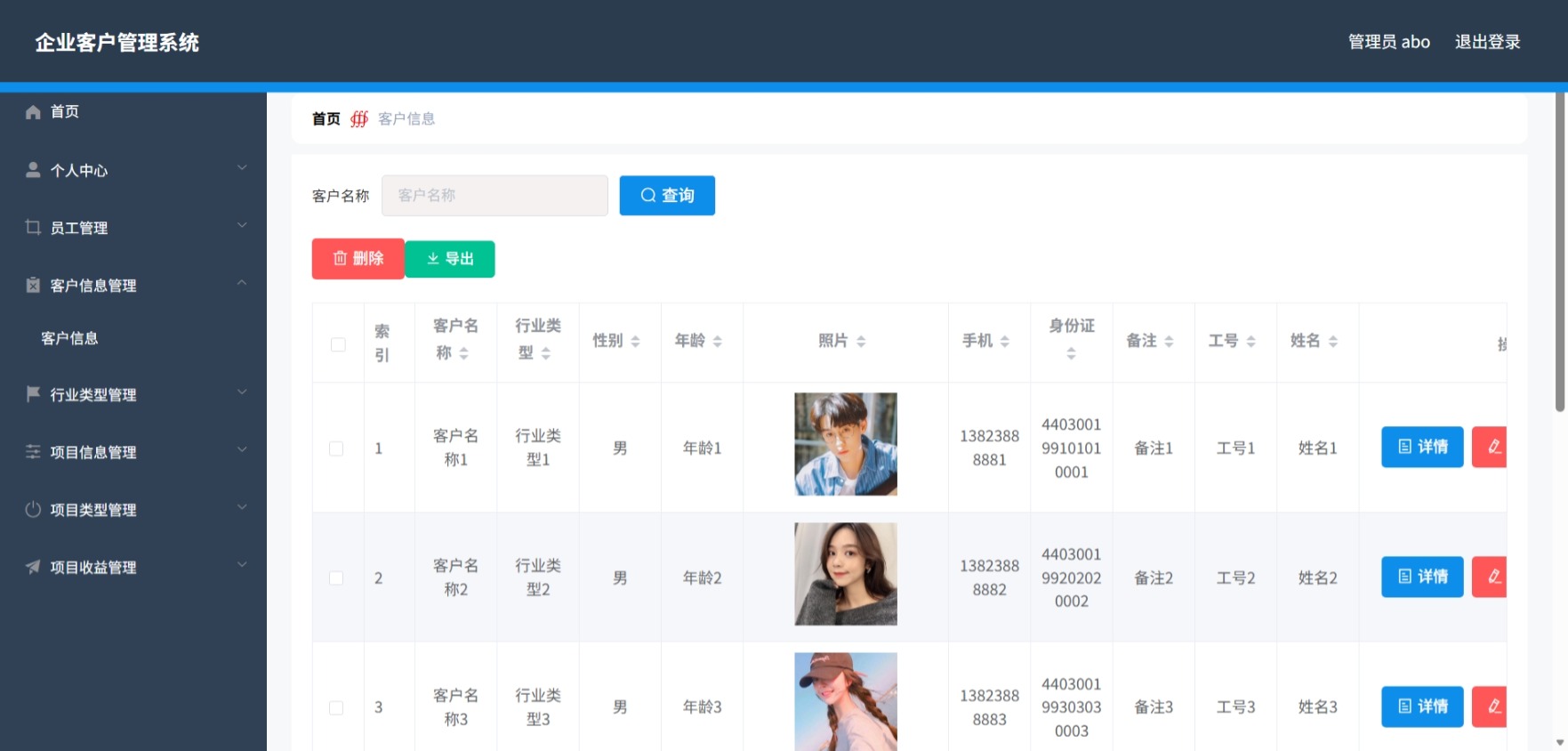1568x751 pixels.
Task: Sort table by 备注 column arrows
Action: pos(1169,341)
